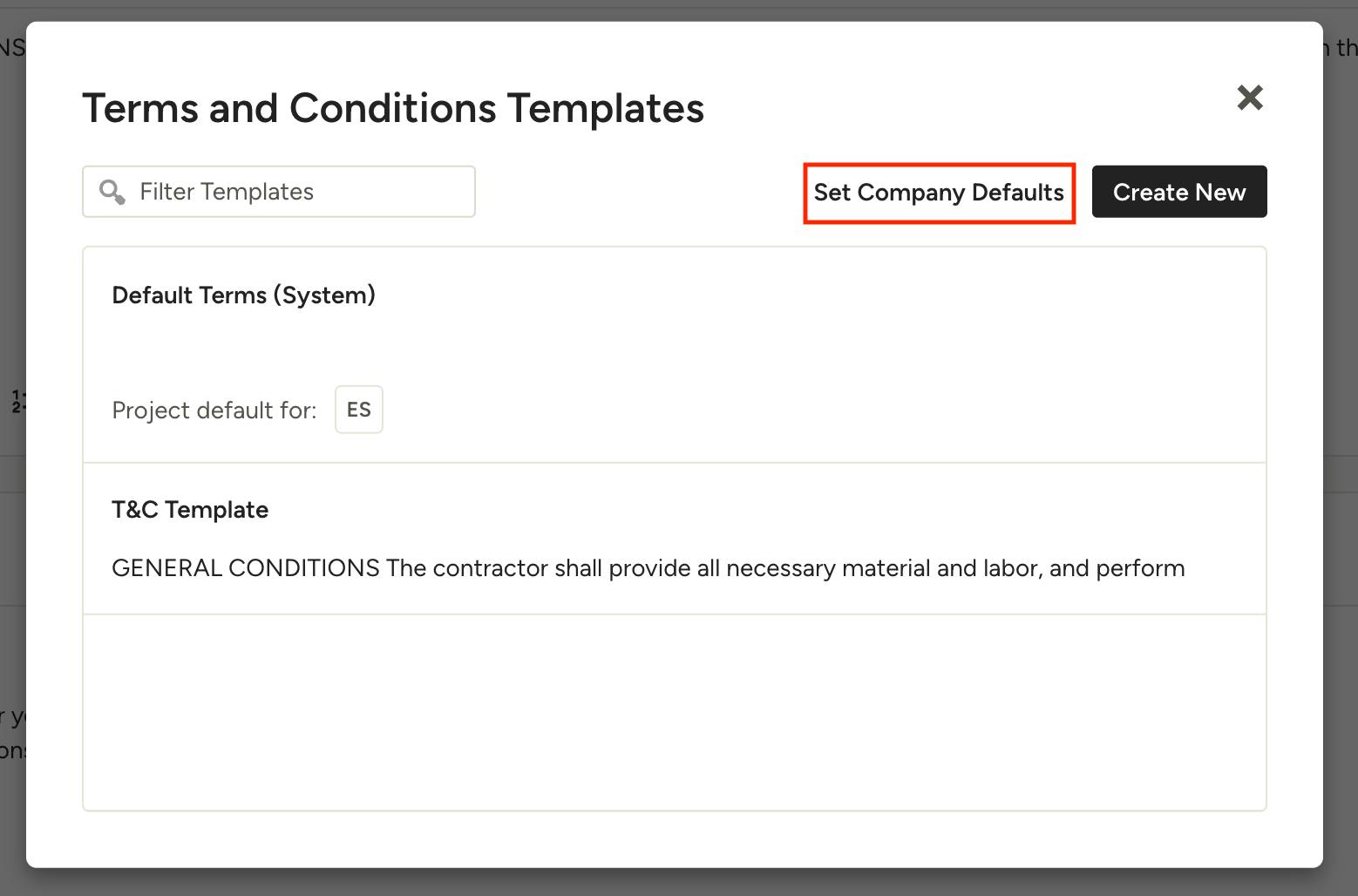
Task: Click the 'Project default for:' label
Action: click(x=214, y=411)
